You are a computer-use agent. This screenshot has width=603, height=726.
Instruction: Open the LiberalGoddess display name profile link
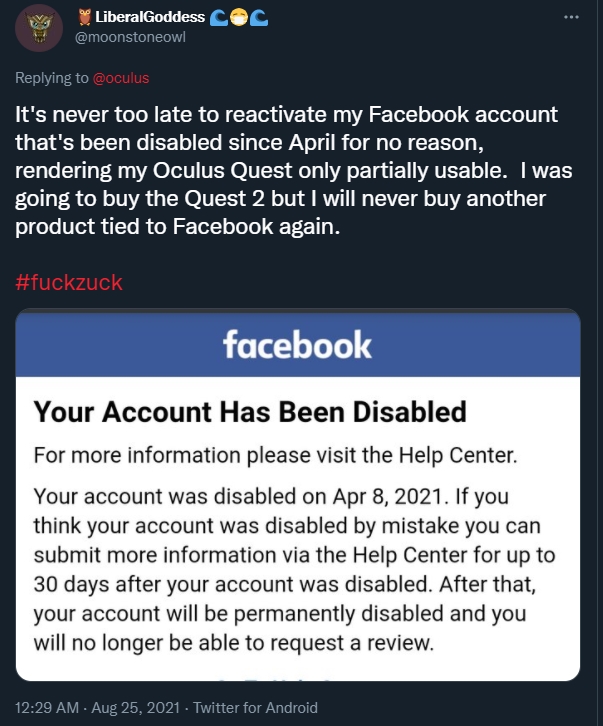coord(148,17)
